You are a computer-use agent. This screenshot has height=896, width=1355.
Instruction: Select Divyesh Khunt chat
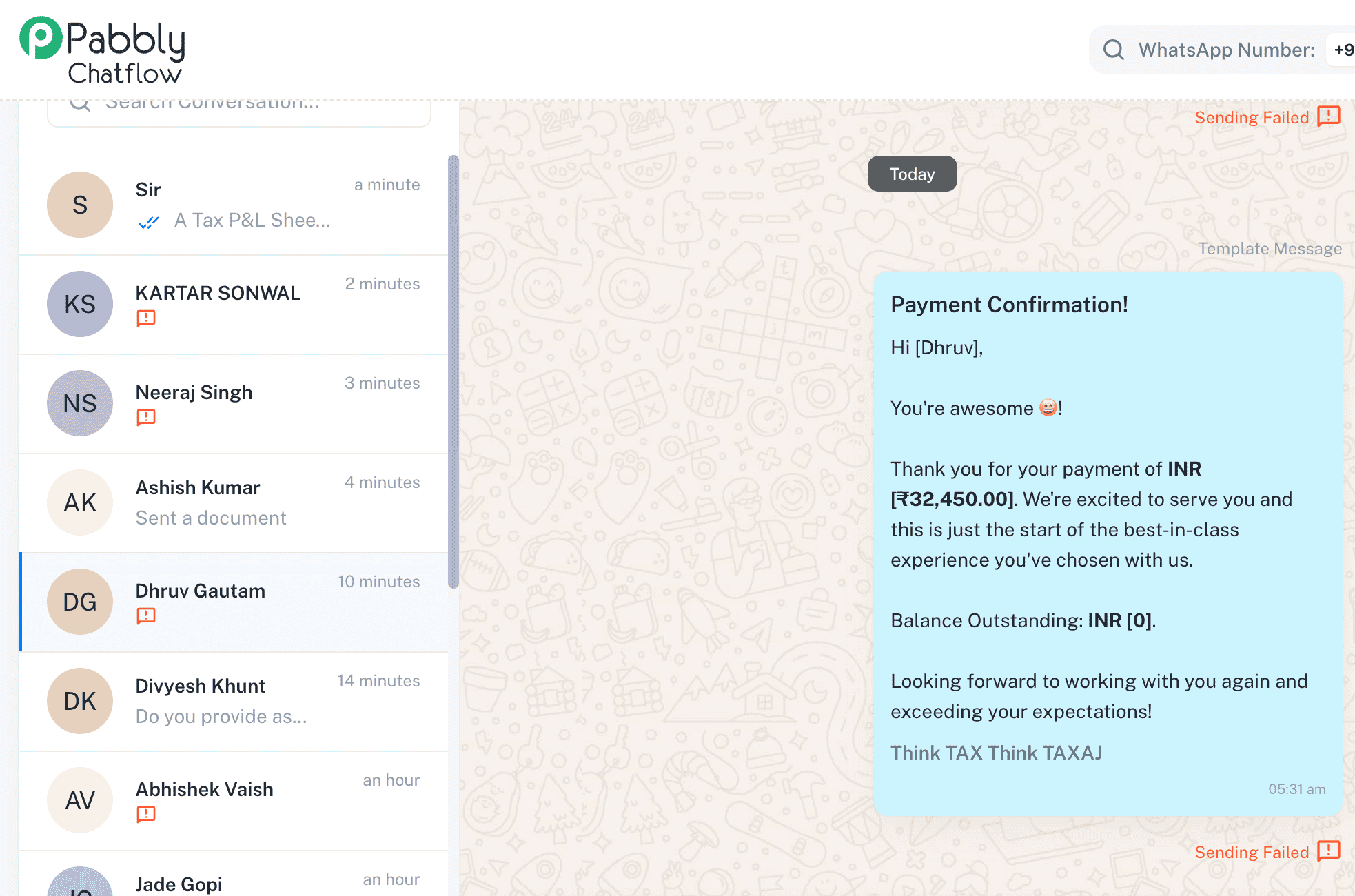click(x=234, y=701)
